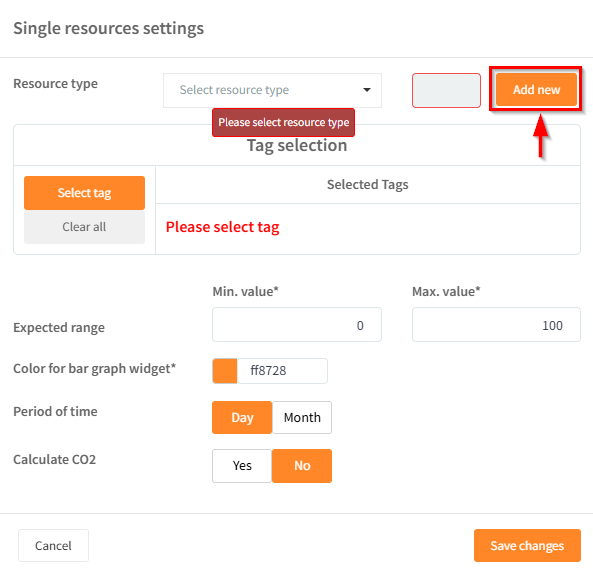Screen dimensions: 593x575
Task: Focus the Max. value field showing 100
Action: [496, 325]
